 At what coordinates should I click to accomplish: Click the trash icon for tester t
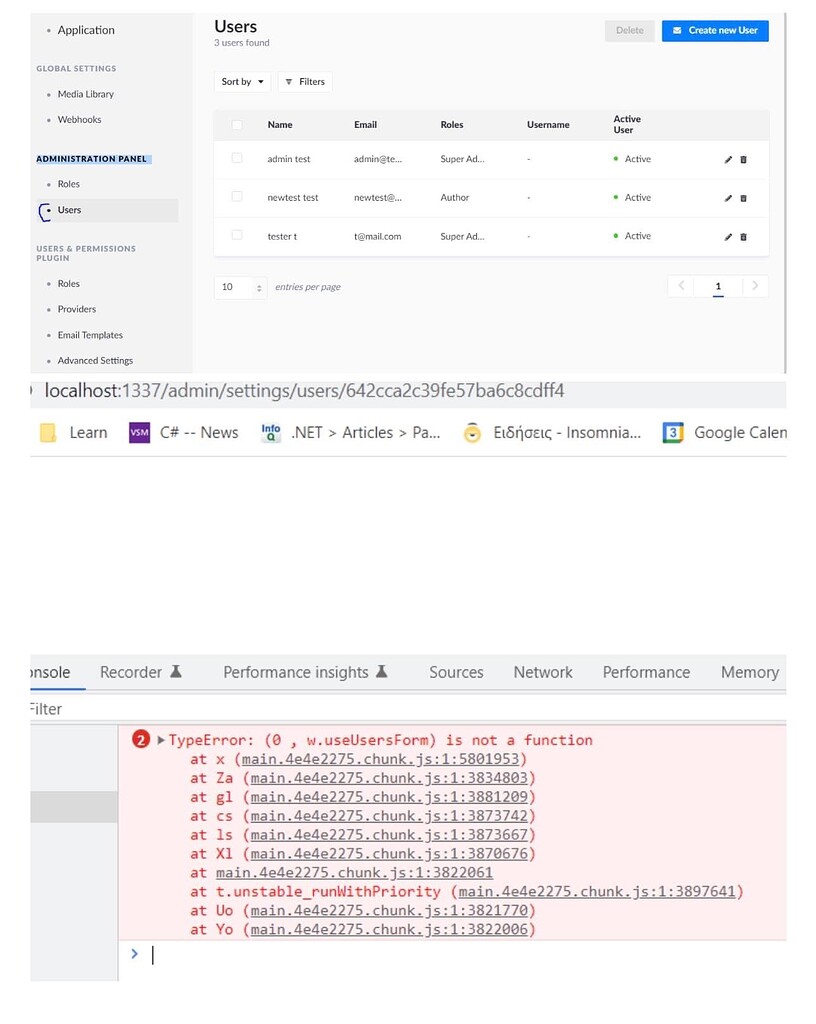click(743, 237)
